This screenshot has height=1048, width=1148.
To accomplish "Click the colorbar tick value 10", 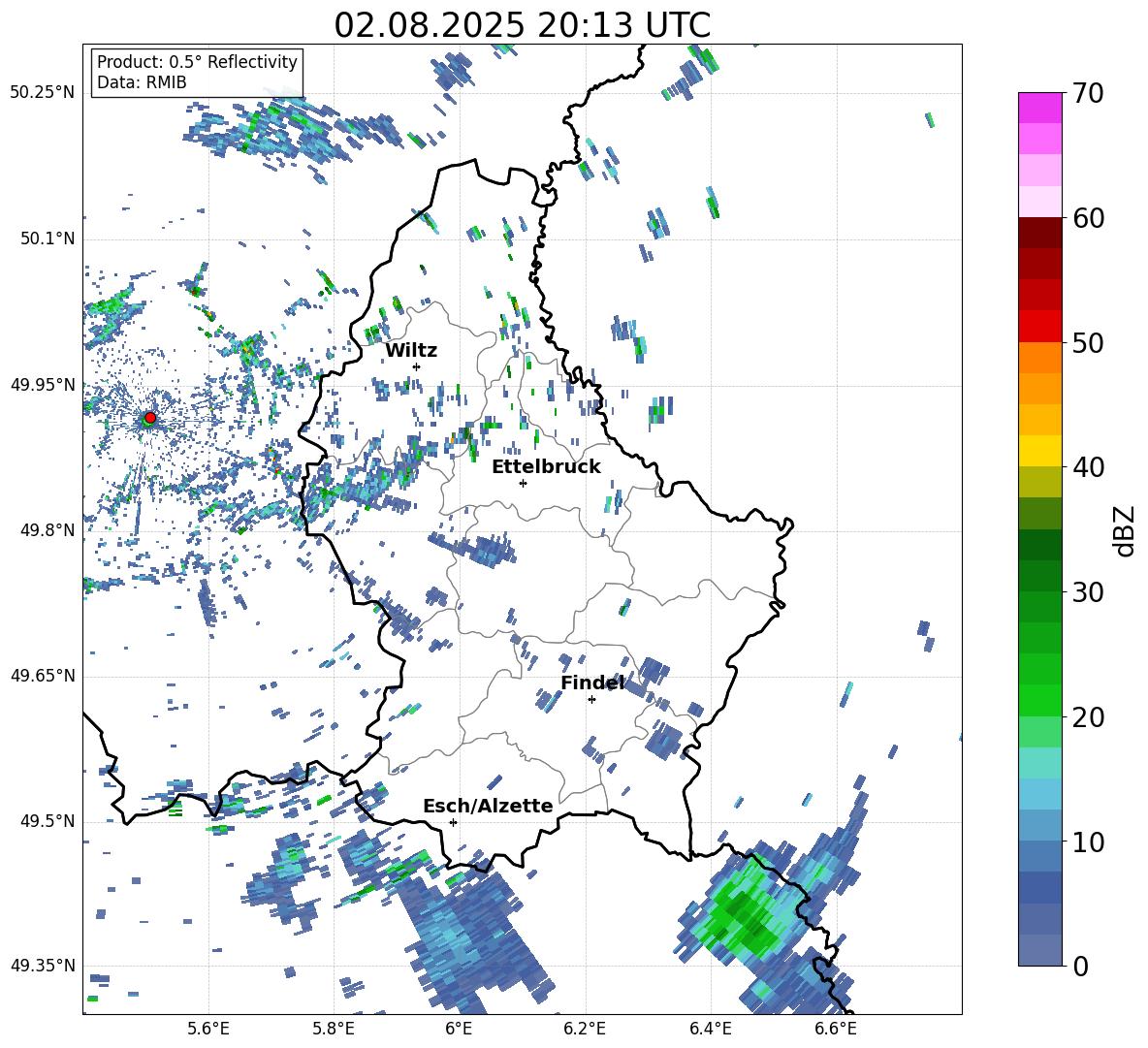I will click(1088, 842).
